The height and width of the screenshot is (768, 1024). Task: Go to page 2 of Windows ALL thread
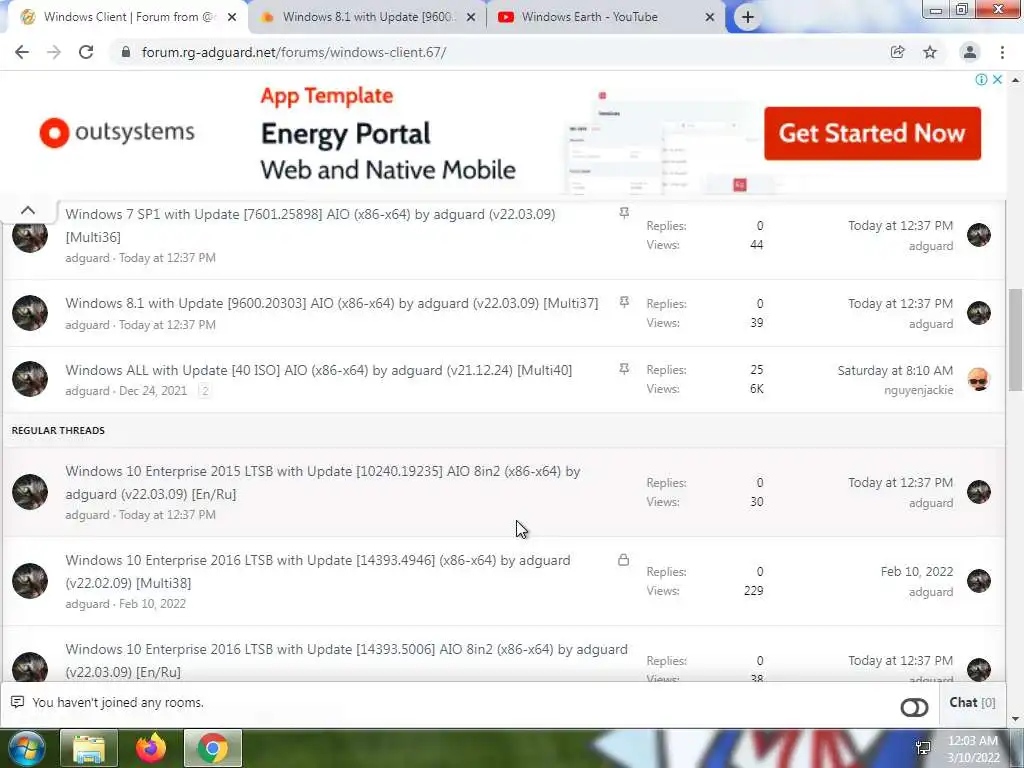point(204,391)
